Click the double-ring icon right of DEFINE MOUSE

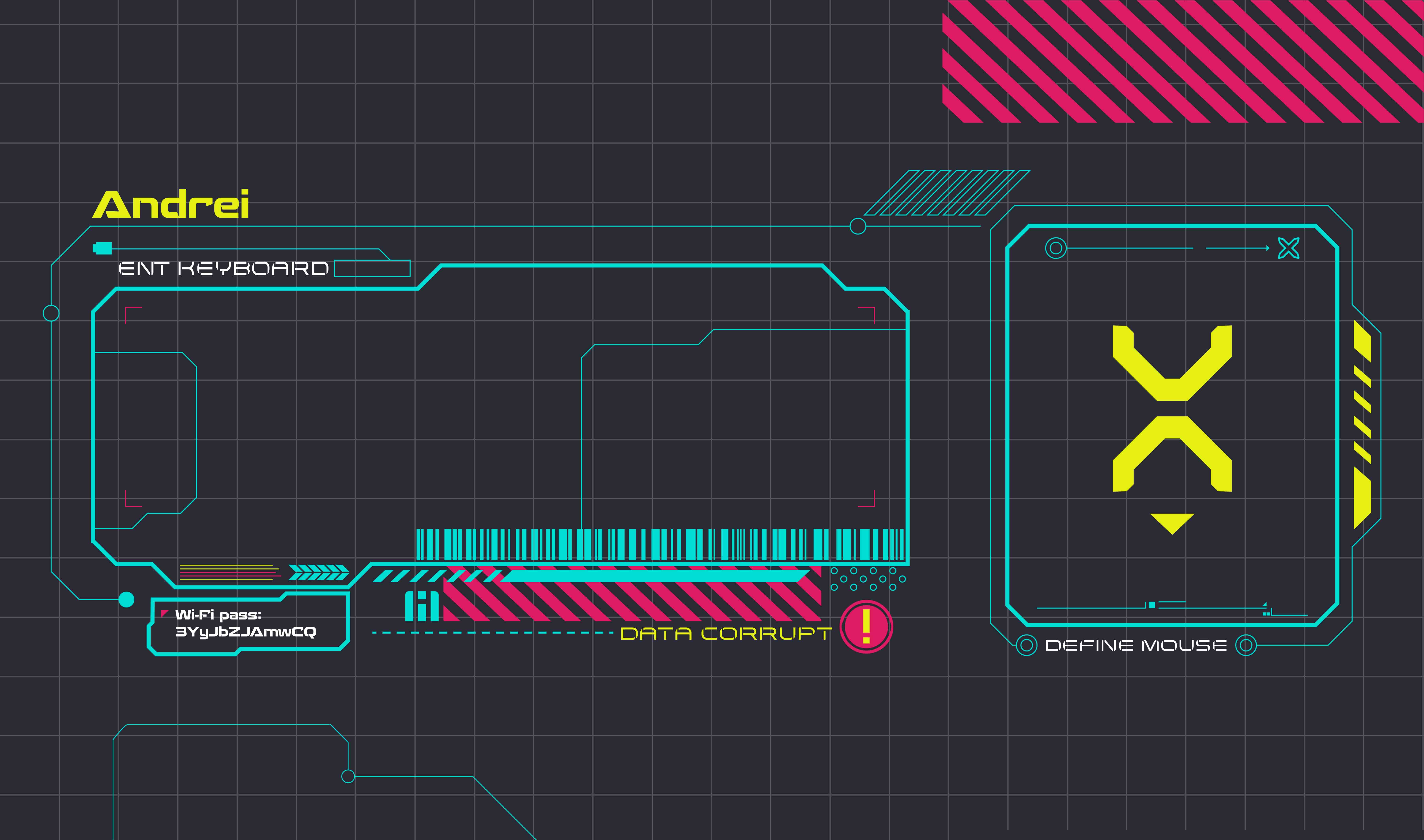[x=1246, y=645]
